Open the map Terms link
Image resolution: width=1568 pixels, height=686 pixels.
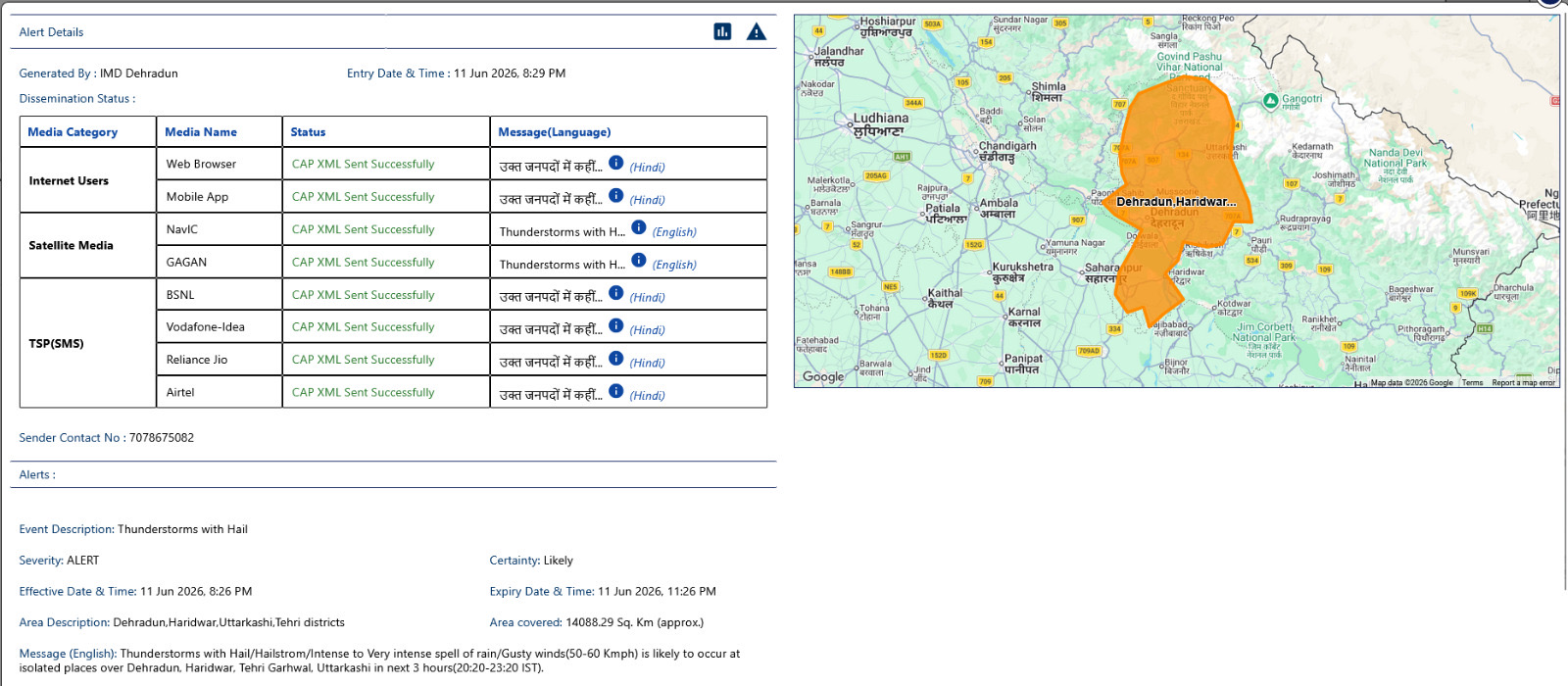tap(1472, 383)
